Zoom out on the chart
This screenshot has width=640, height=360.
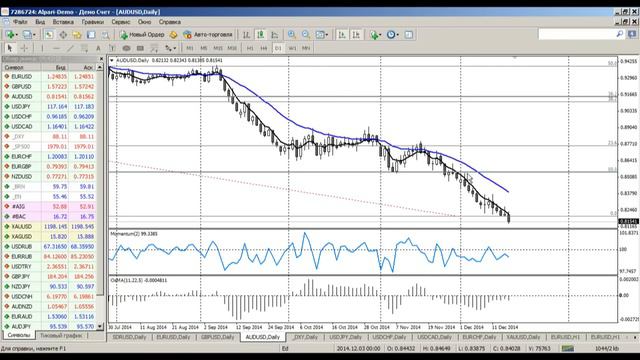pyautogui.click(x=306, y=35)
